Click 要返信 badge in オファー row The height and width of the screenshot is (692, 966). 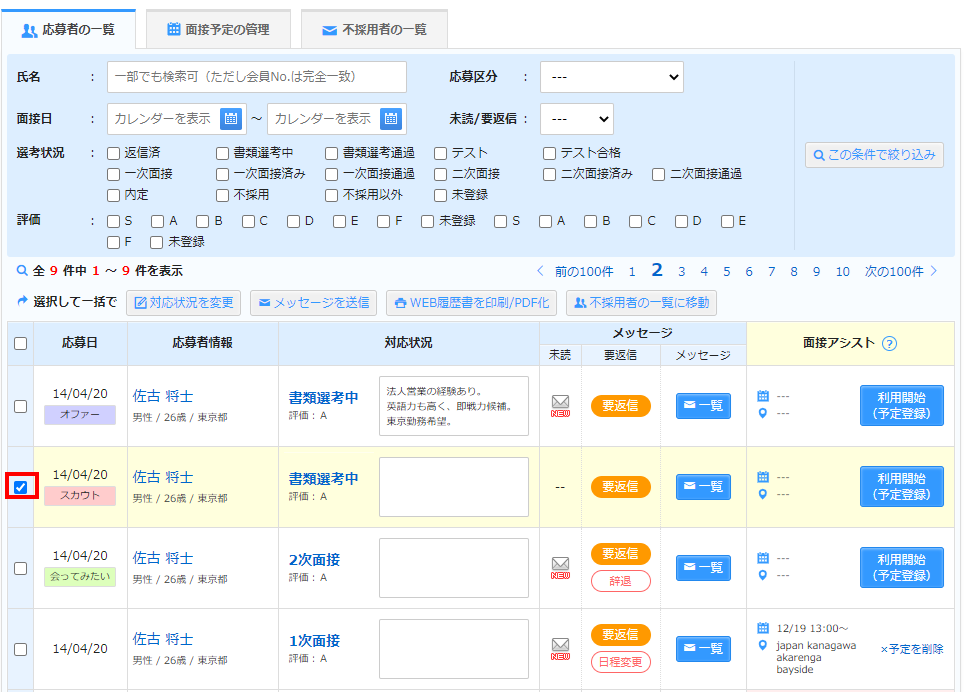[621, 405]
